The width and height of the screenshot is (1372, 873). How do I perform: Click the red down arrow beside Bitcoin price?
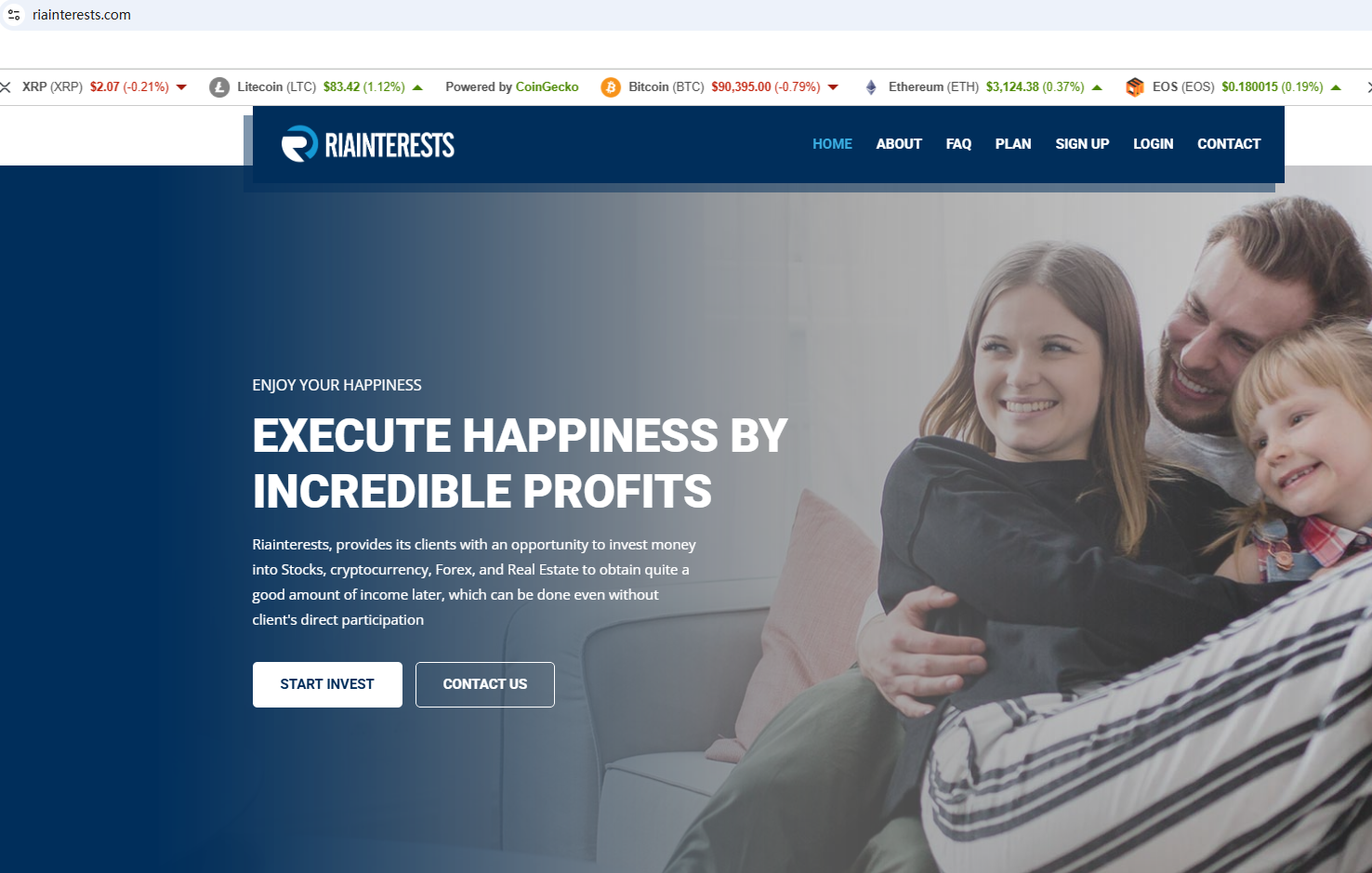[833, 87]
